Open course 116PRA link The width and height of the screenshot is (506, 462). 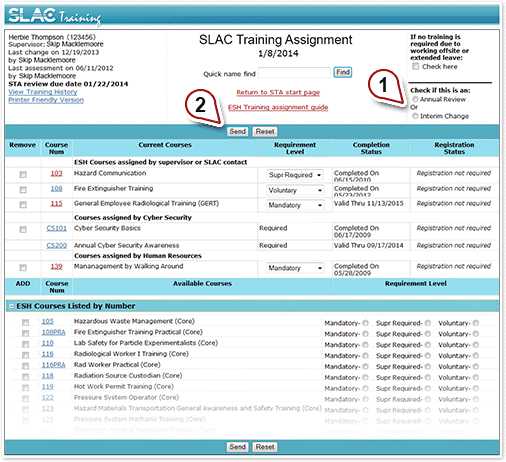pyautogui.click(x=54, y=365)
